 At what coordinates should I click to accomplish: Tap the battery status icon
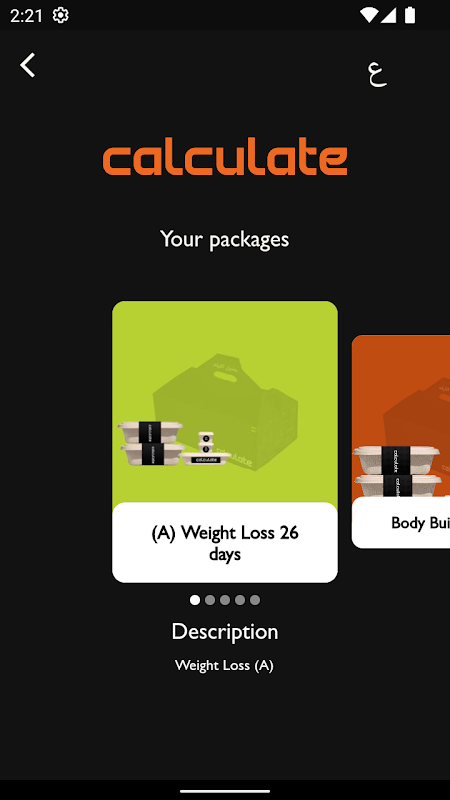[x=410, y=16]
